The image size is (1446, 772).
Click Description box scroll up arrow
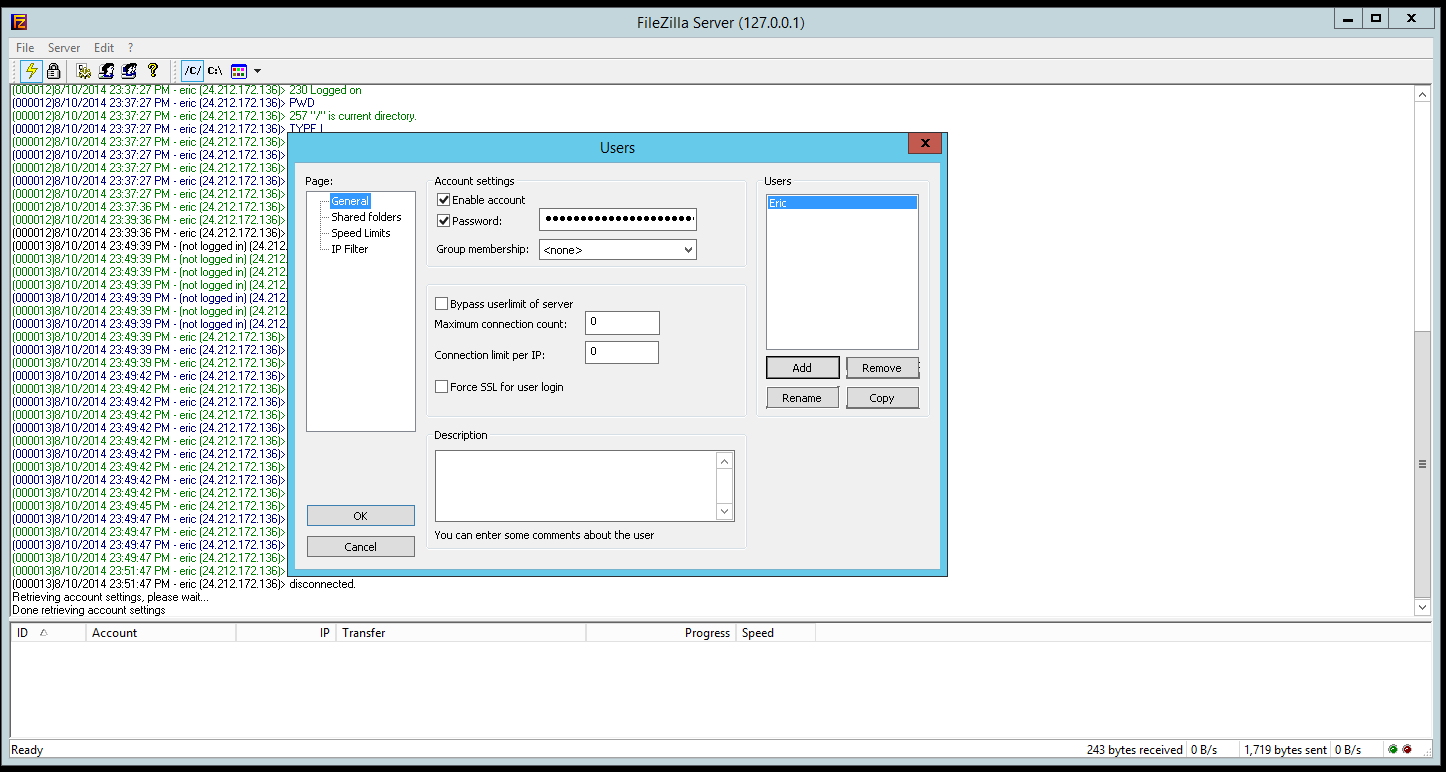(725, 460)
